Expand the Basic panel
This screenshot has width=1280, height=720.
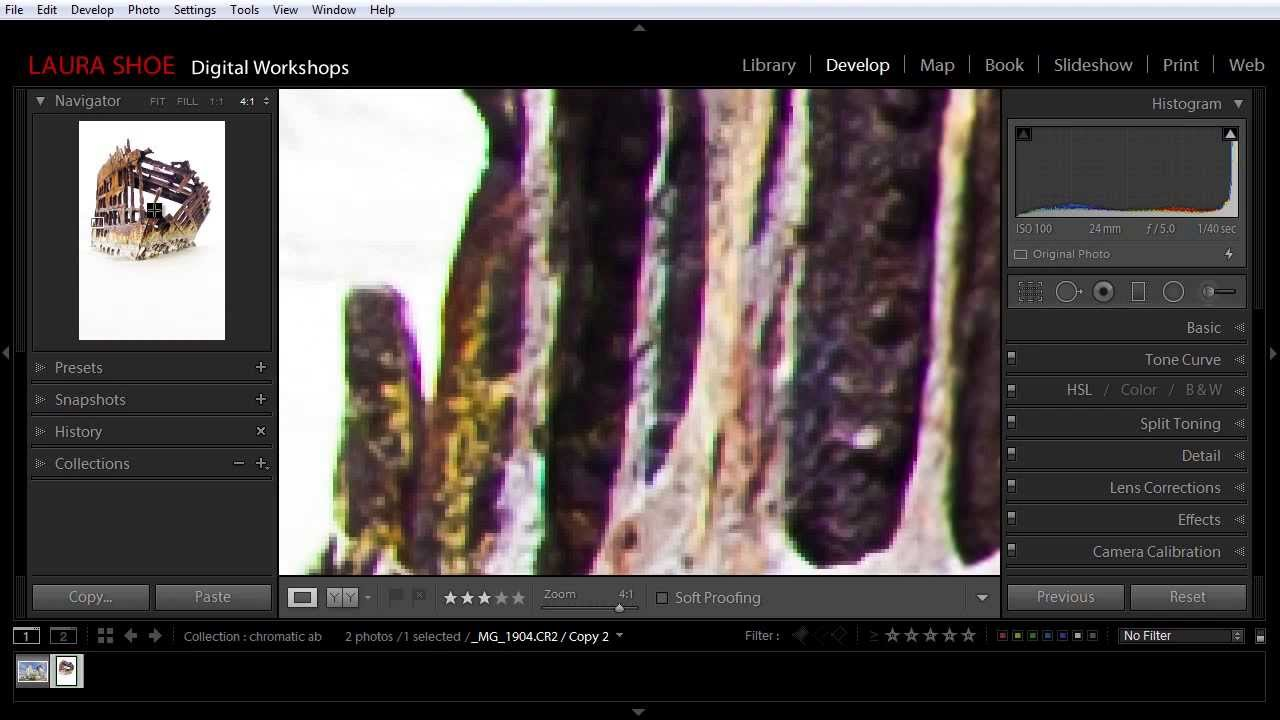pos(1203,327)
